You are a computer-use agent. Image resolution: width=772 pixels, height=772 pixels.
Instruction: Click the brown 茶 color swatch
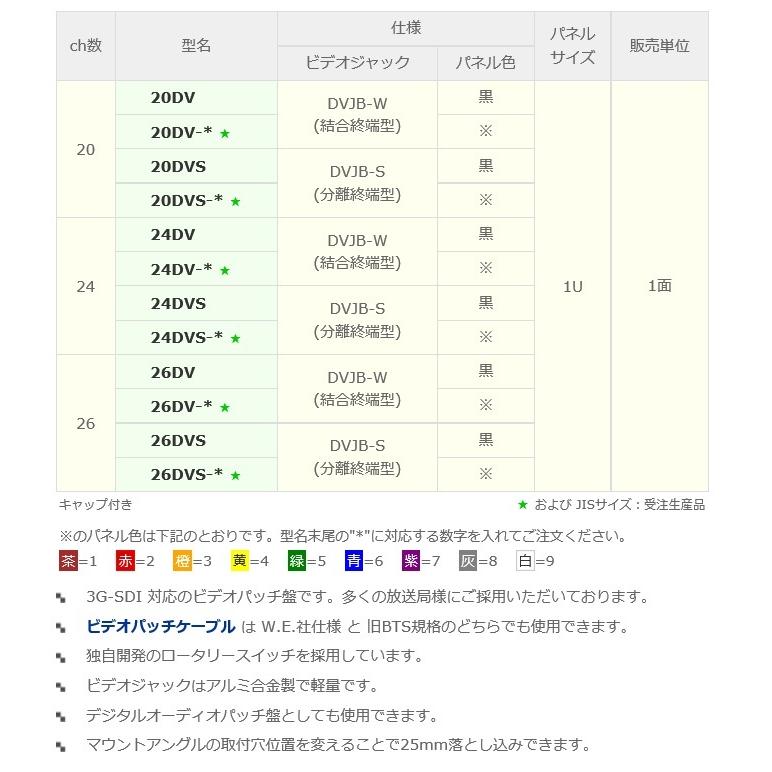click(x=68, y=560)
